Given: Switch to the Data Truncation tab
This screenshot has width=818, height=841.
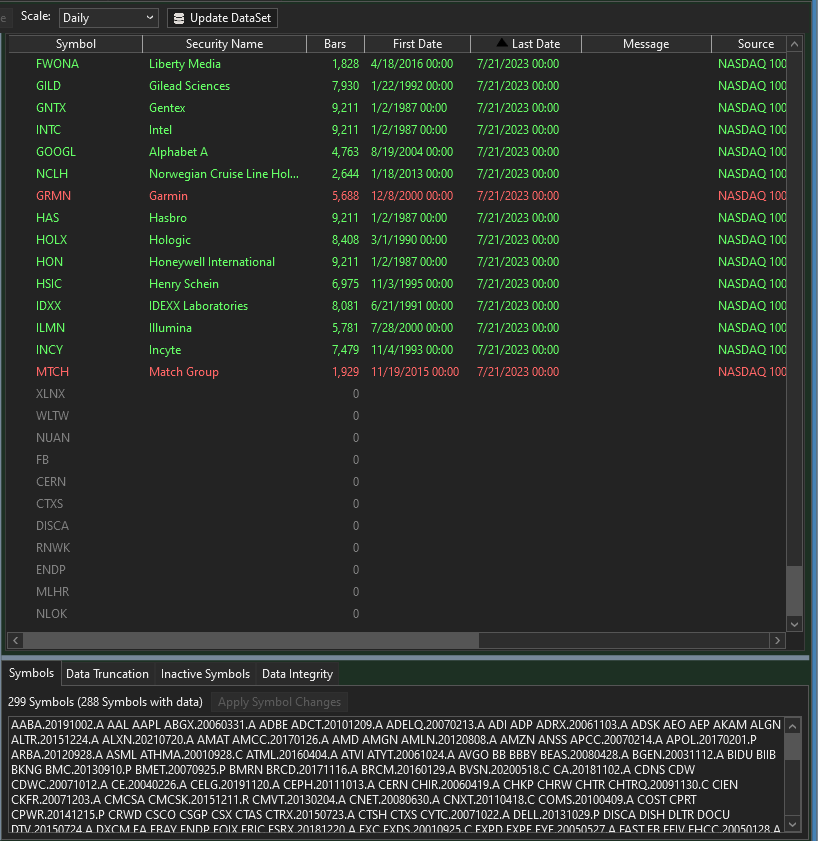Looking at the screenshot, I should (x=107, y=674).
